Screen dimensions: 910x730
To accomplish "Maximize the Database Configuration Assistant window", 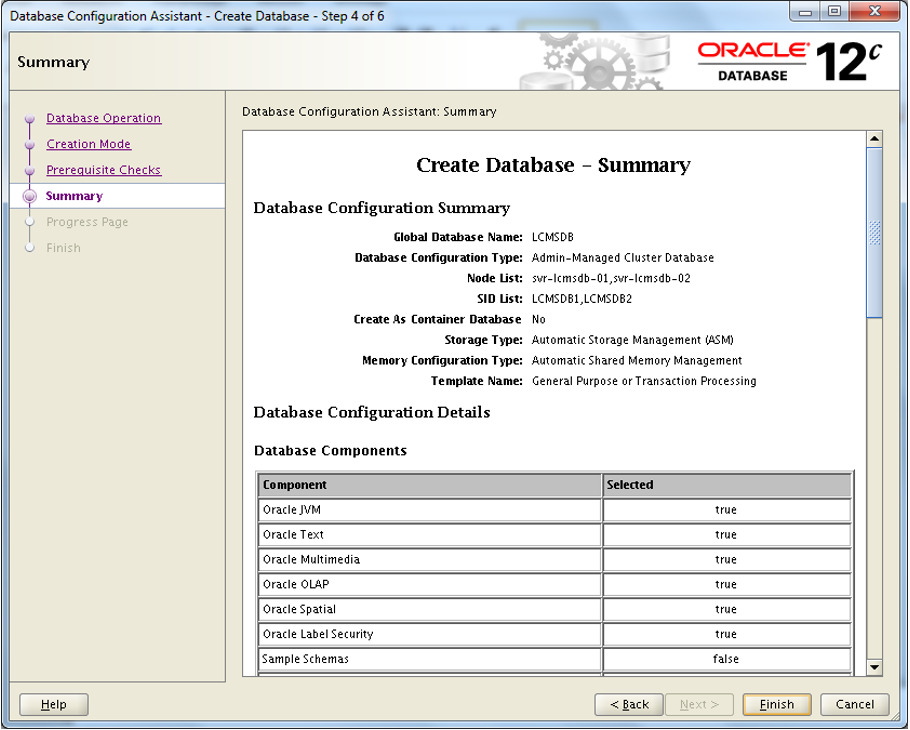I will [835, 12].
